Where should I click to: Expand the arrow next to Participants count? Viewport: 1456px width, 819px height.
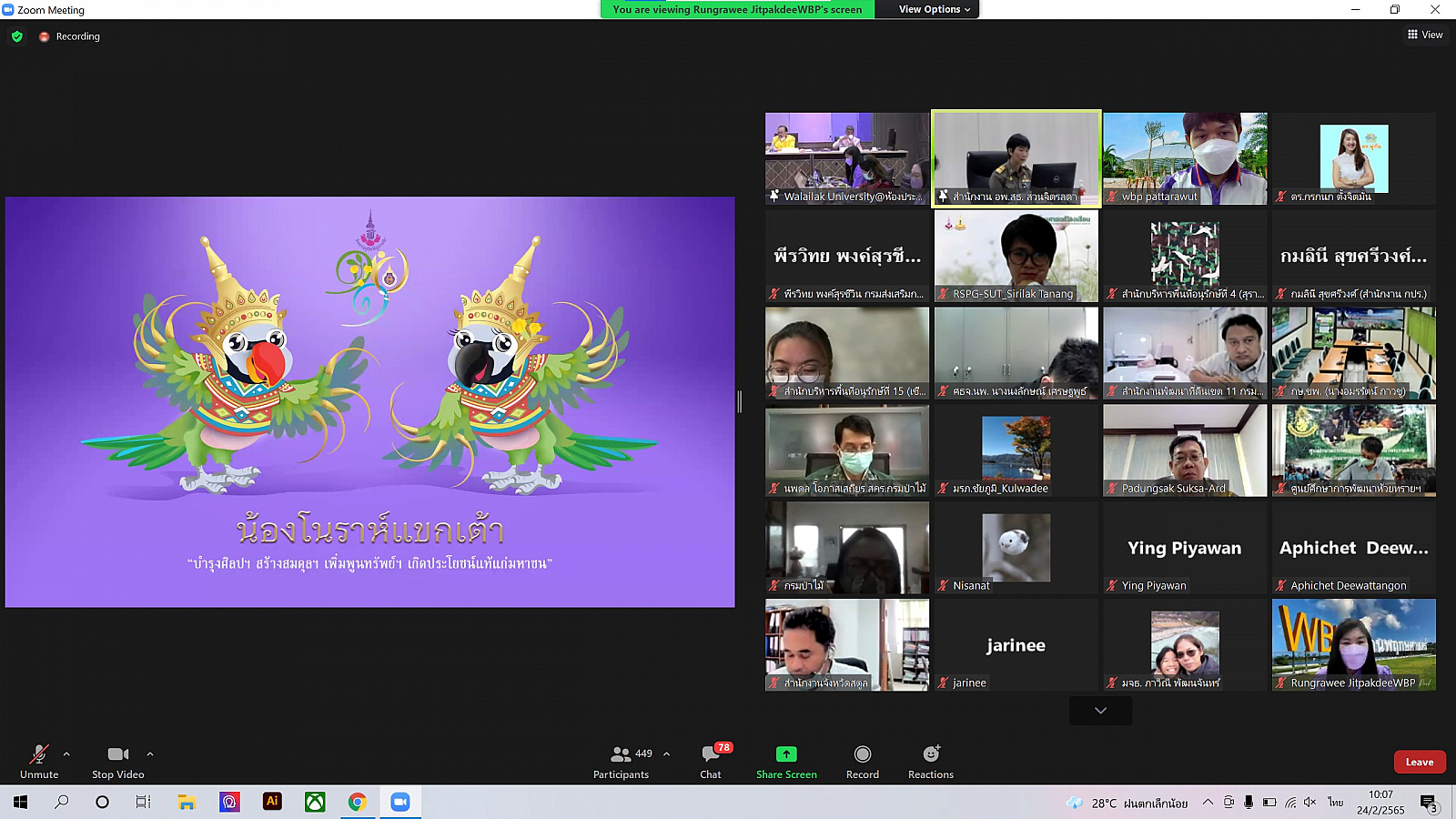click(666, 753)
